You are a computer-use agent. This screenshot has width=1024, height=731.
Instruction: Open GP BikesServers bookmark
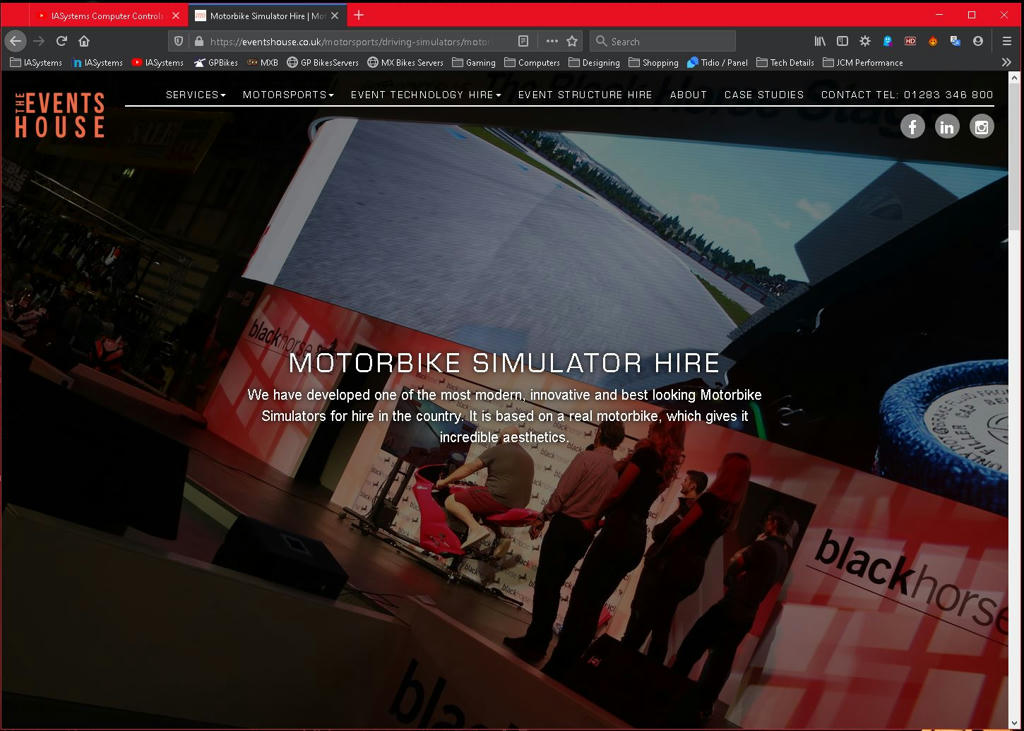point(323,63)
